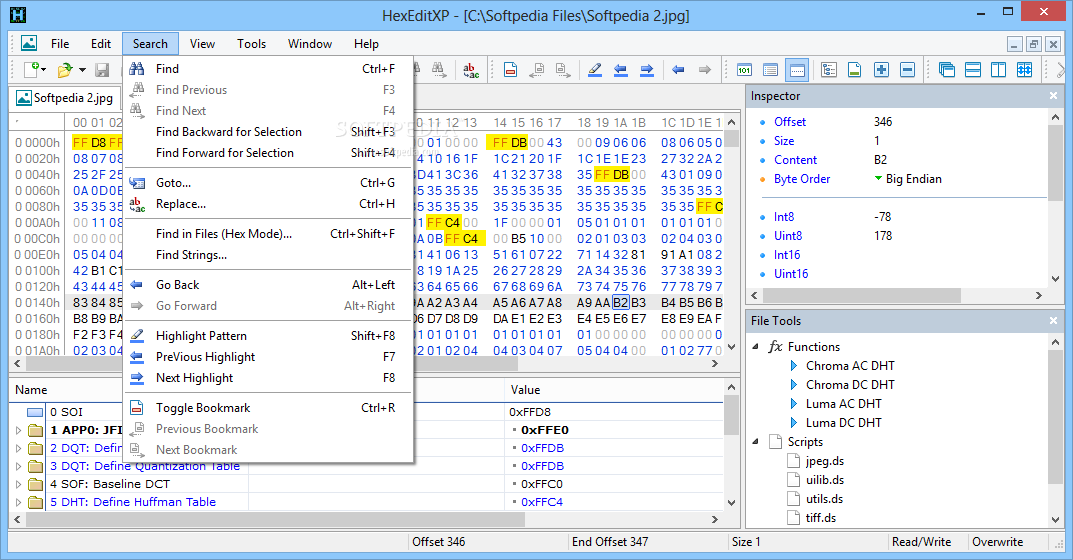The width and height of the screenshot is (1073, 560).
Task: Expand the 3 DQT: Define Quantization Table row
Action: point(18,466)
